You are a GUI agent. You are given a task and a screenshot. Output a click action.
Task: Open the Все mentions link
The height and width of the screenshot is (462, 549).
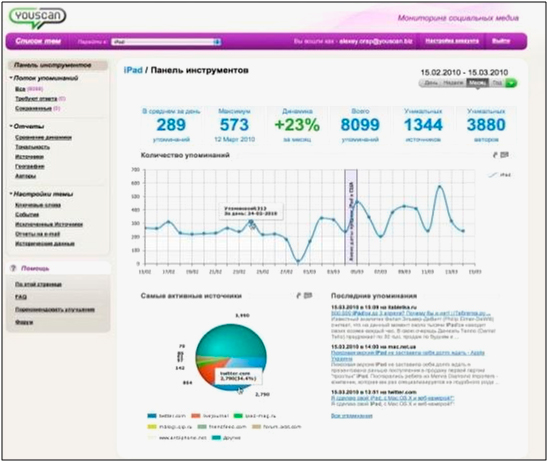coord(20,89)
